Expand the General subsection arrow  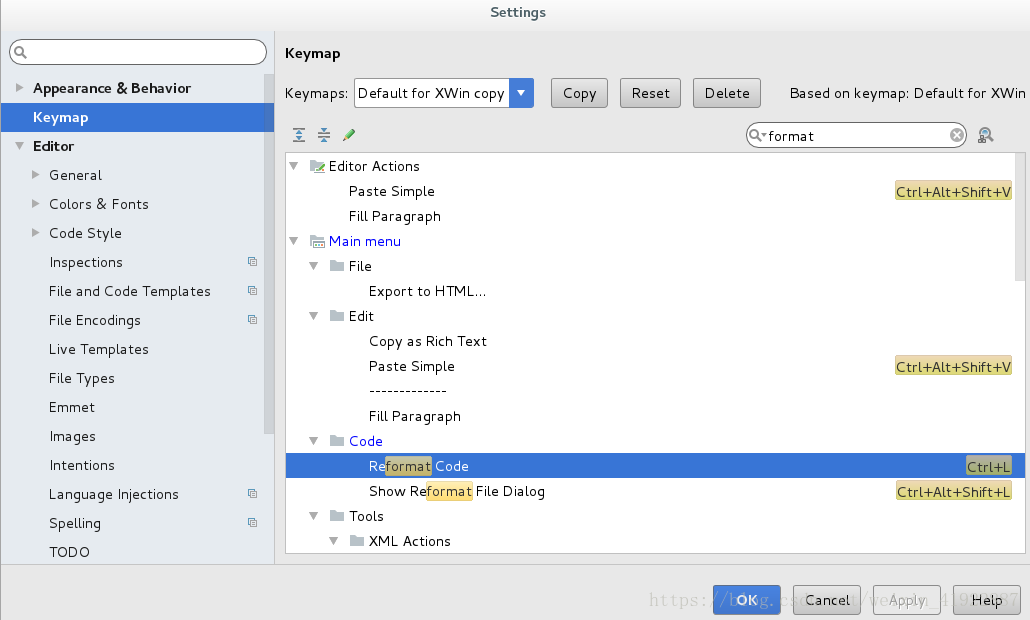tap(35, 175)
